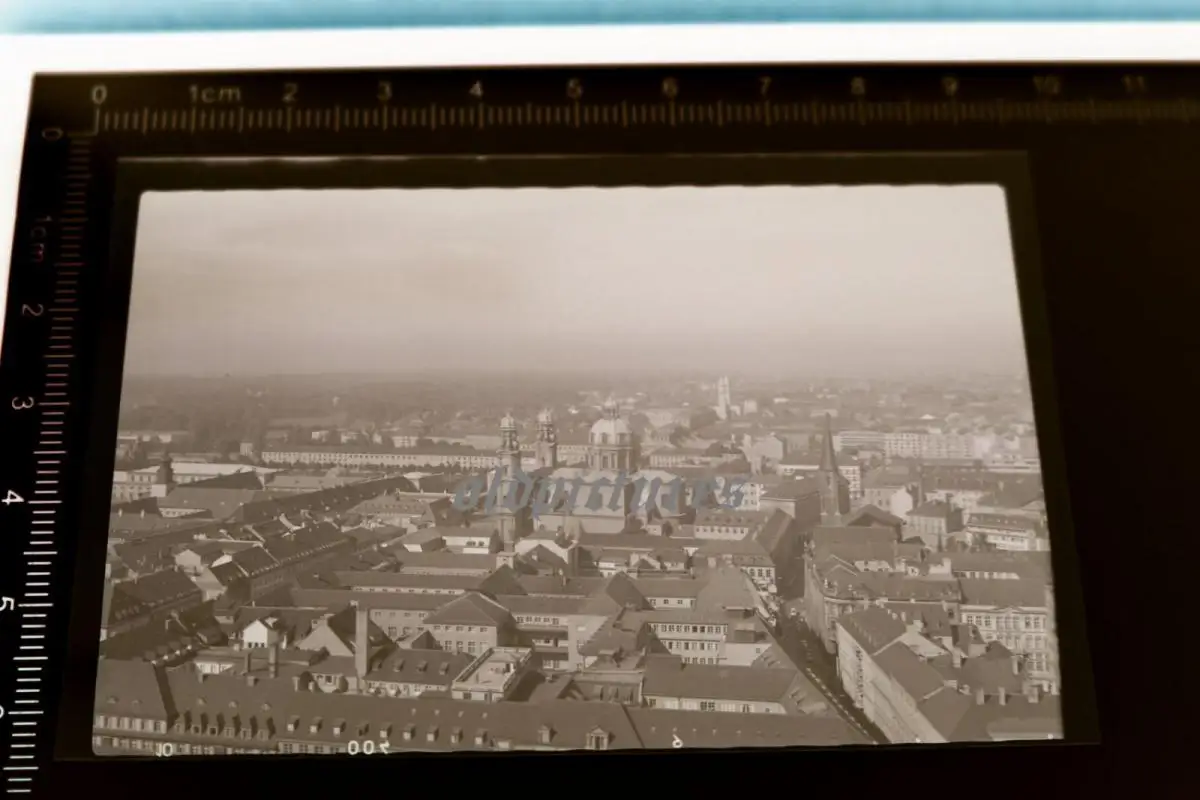This screenshot has width=1200, height=800.
Task: Click the number 3 on top ruler
Action: click(x=384, y=92)
